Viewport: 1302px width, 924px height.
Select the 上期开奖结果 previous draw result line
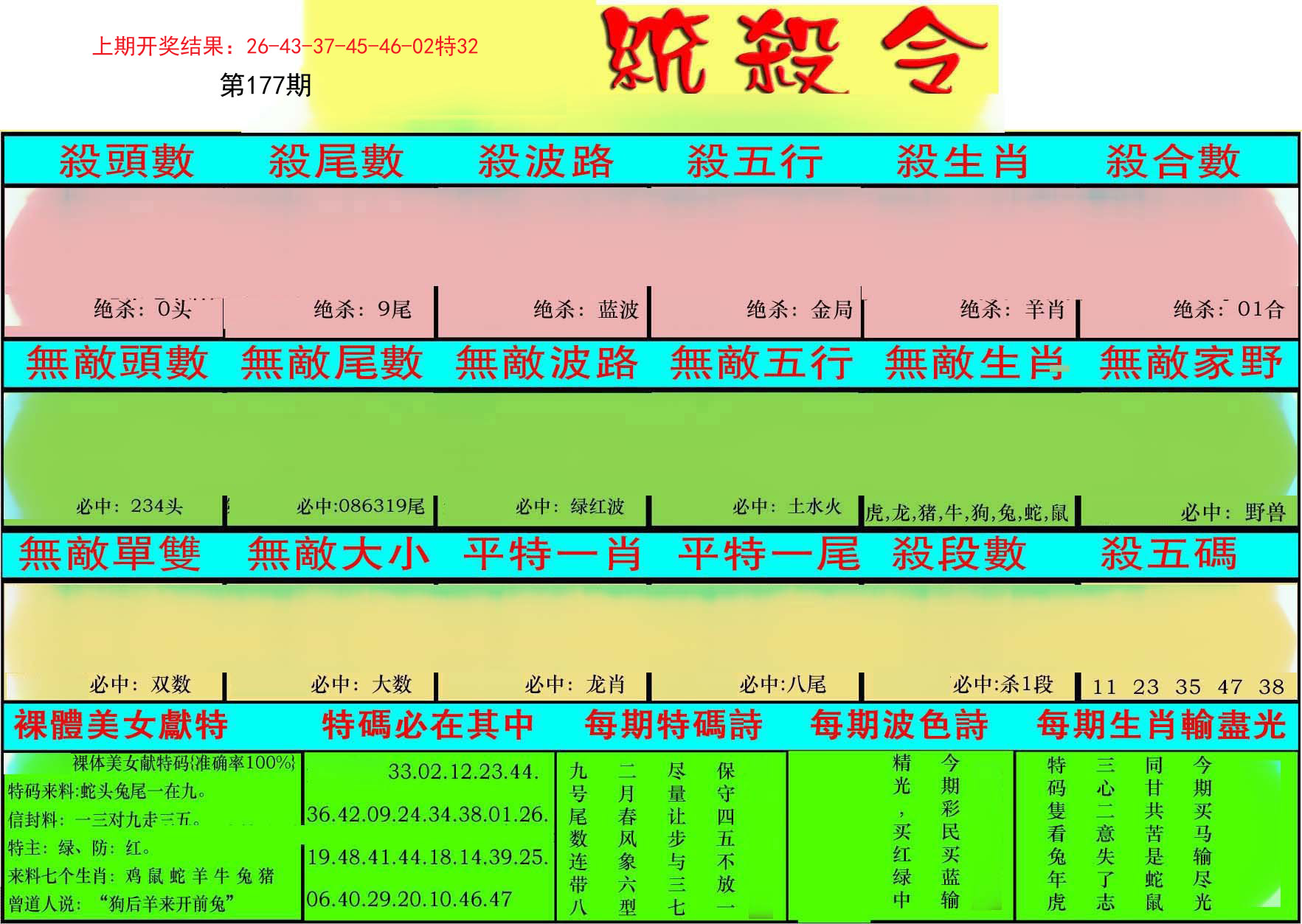(285, 46)
